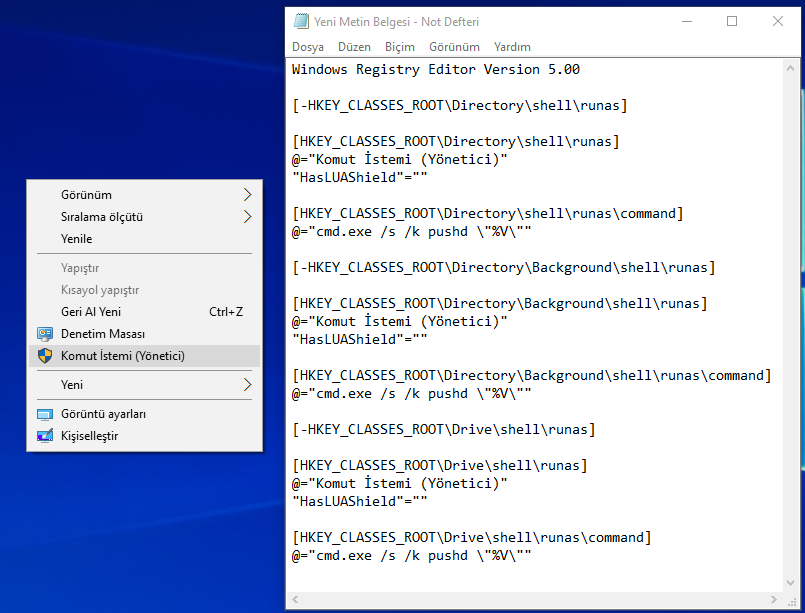Screen dimensions: 805x613
Task: Click the Kişiselleştir personalize icon
Action: point(45,436)
